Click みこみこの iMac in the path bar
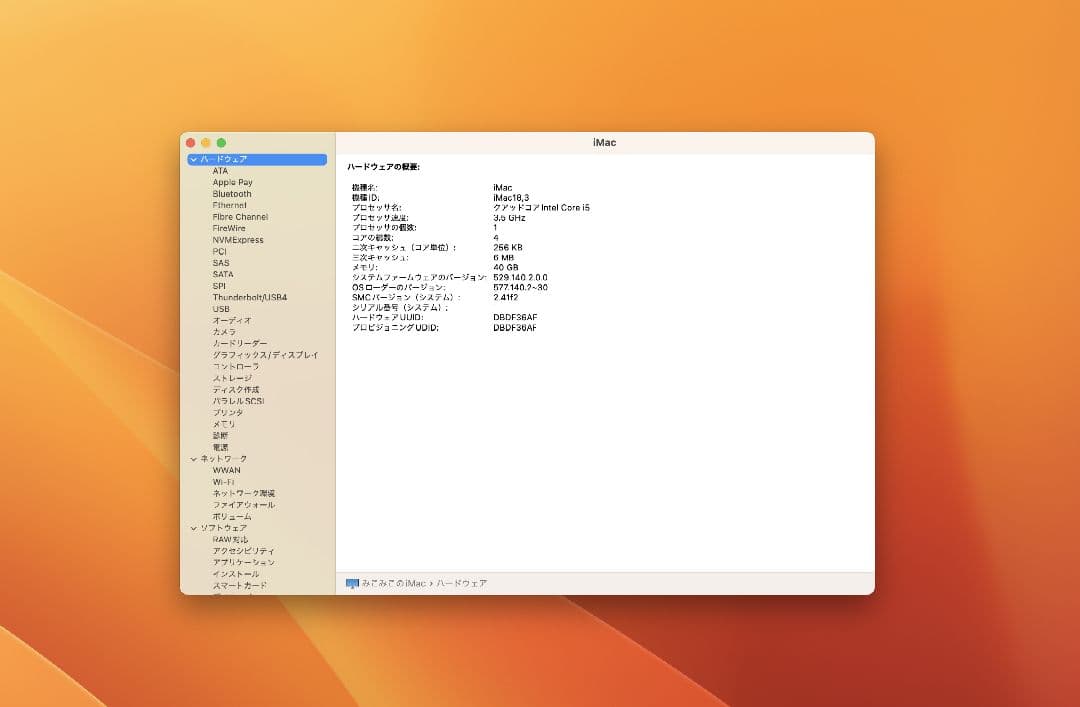 click(x=394, y=583)
